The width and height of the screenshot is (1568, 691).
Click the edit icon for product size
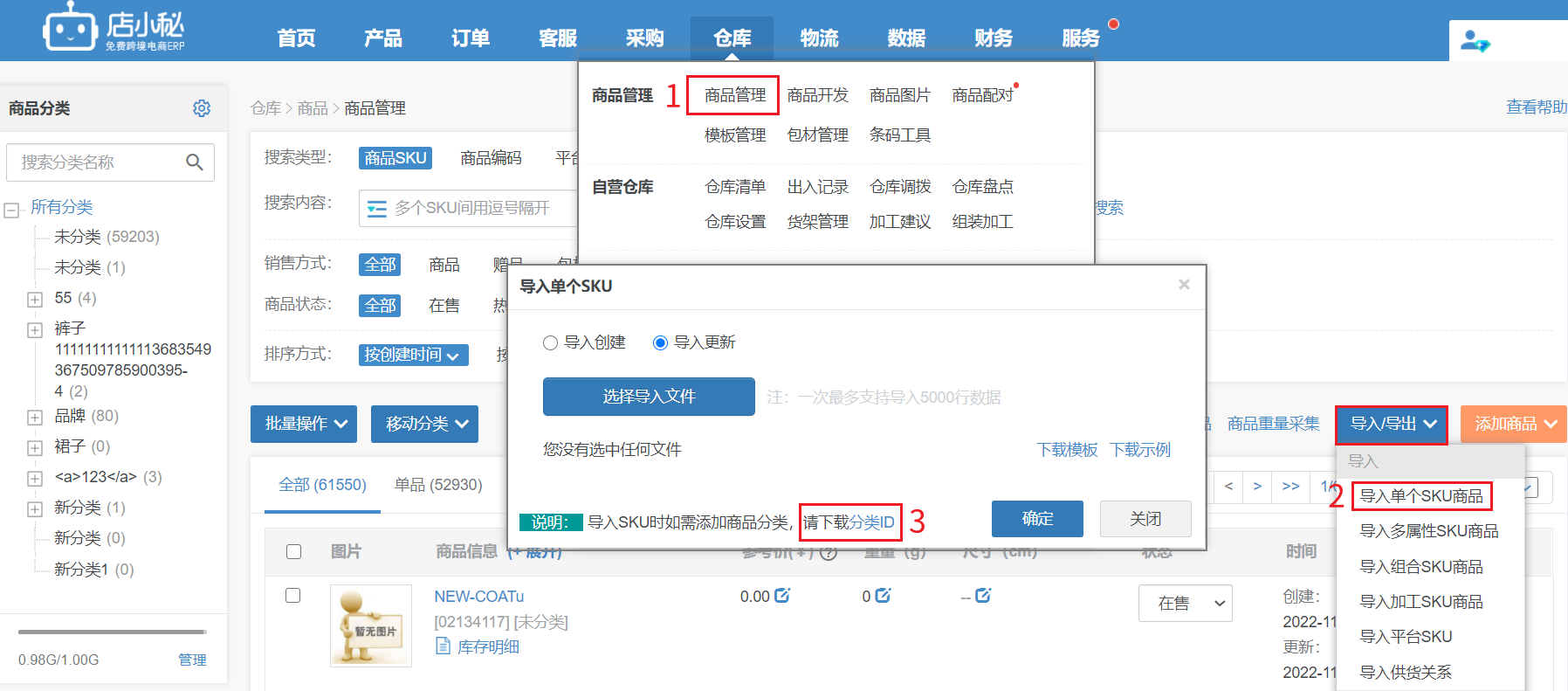983,595
